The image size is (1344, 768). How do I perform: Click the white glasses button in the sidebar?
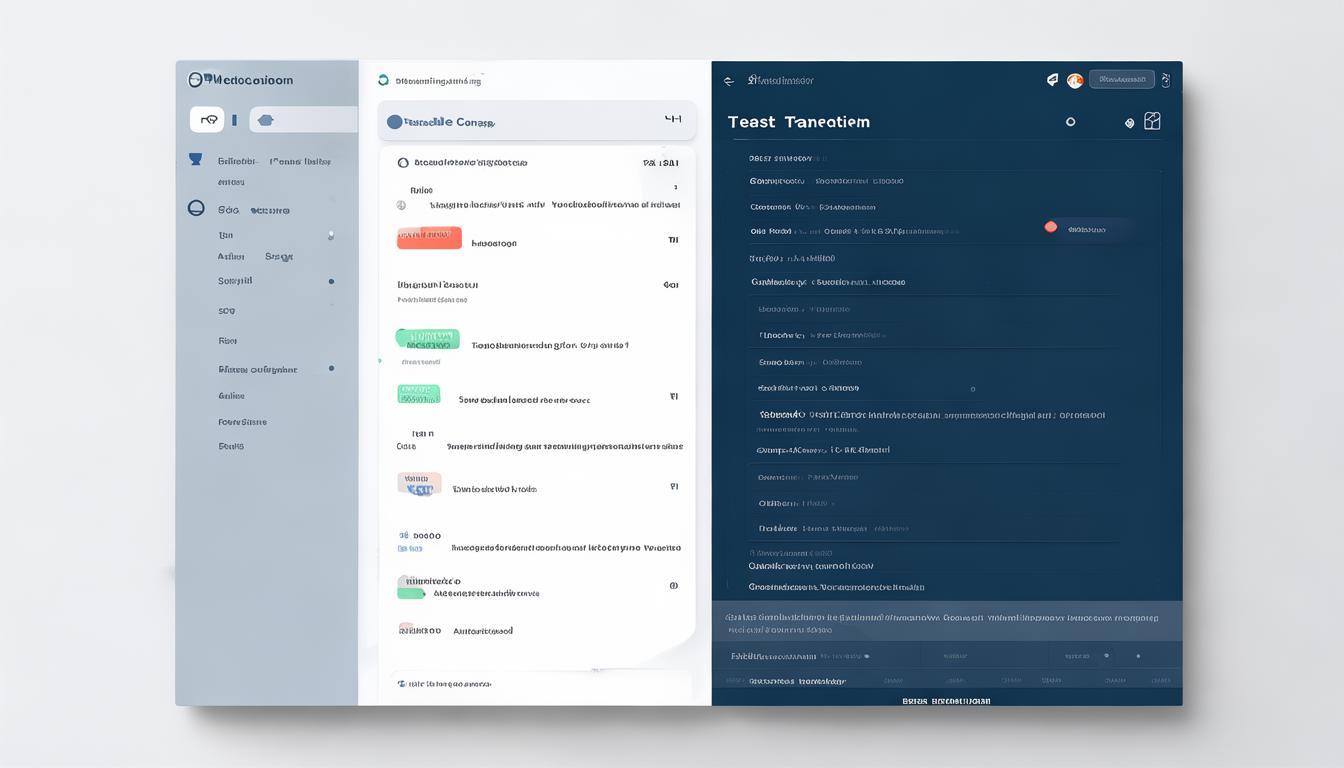pos(207,120)
